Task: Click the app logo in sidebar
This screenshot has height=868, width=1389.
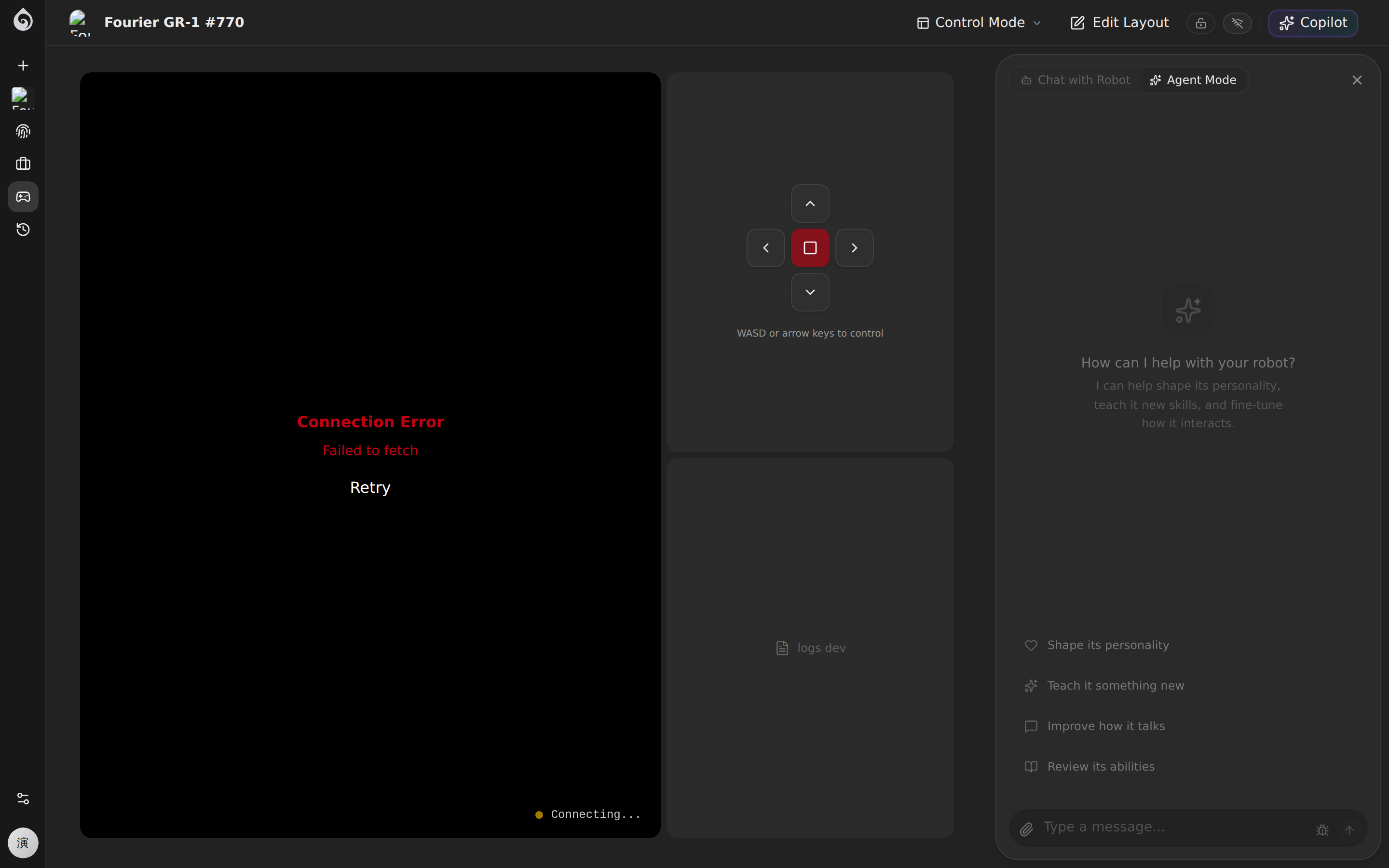Action: pyautogui.click(x=23, y=20)
